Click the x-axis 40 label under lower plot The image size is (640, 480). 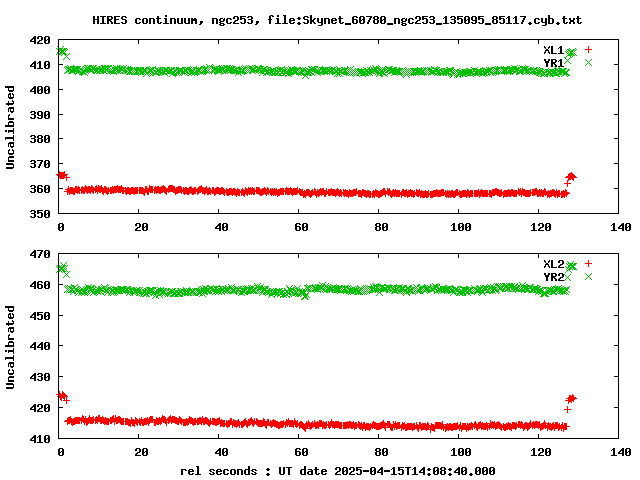pos(221,452)
